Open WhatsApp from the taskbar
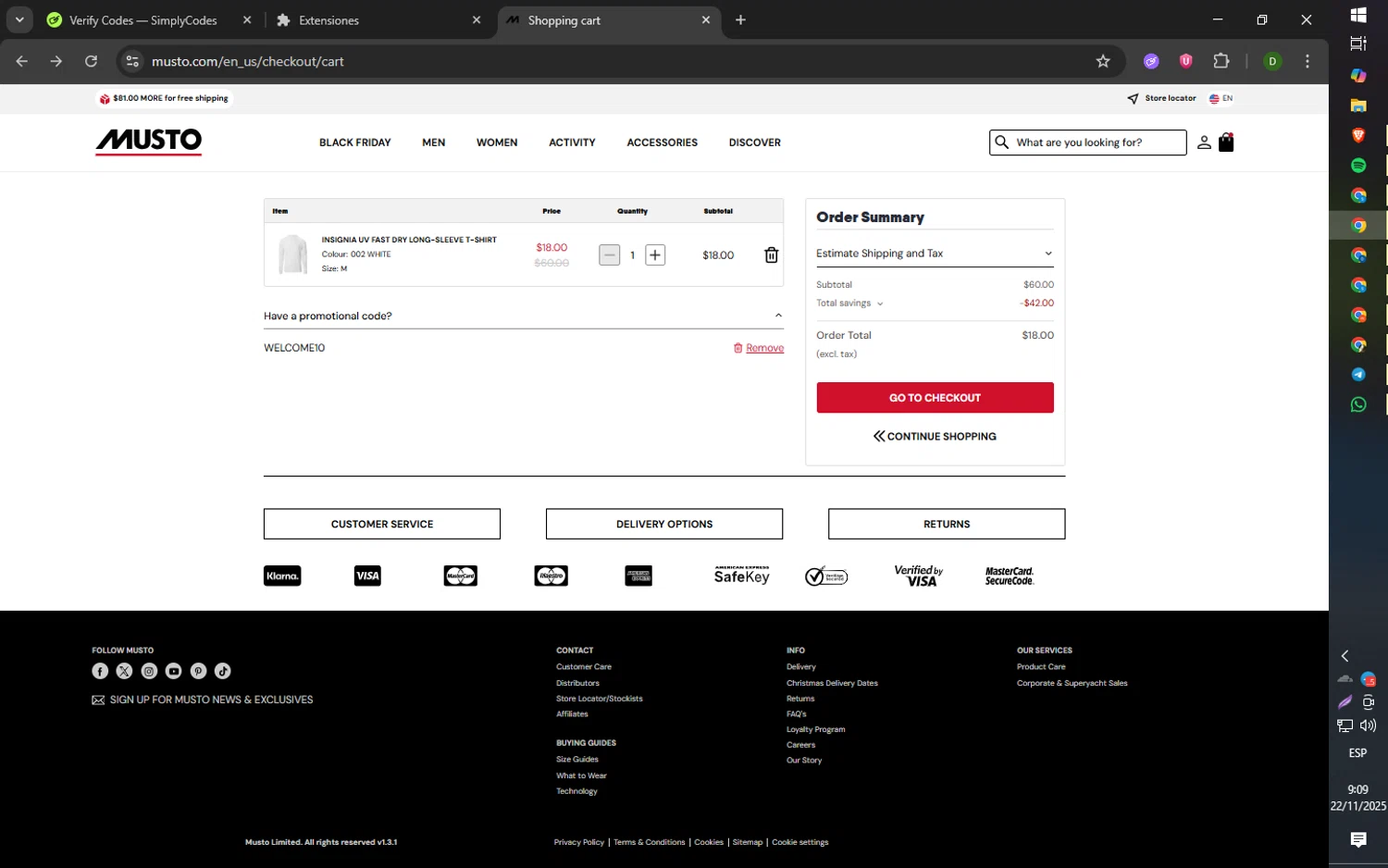1388x868 pixels. 1358,404
